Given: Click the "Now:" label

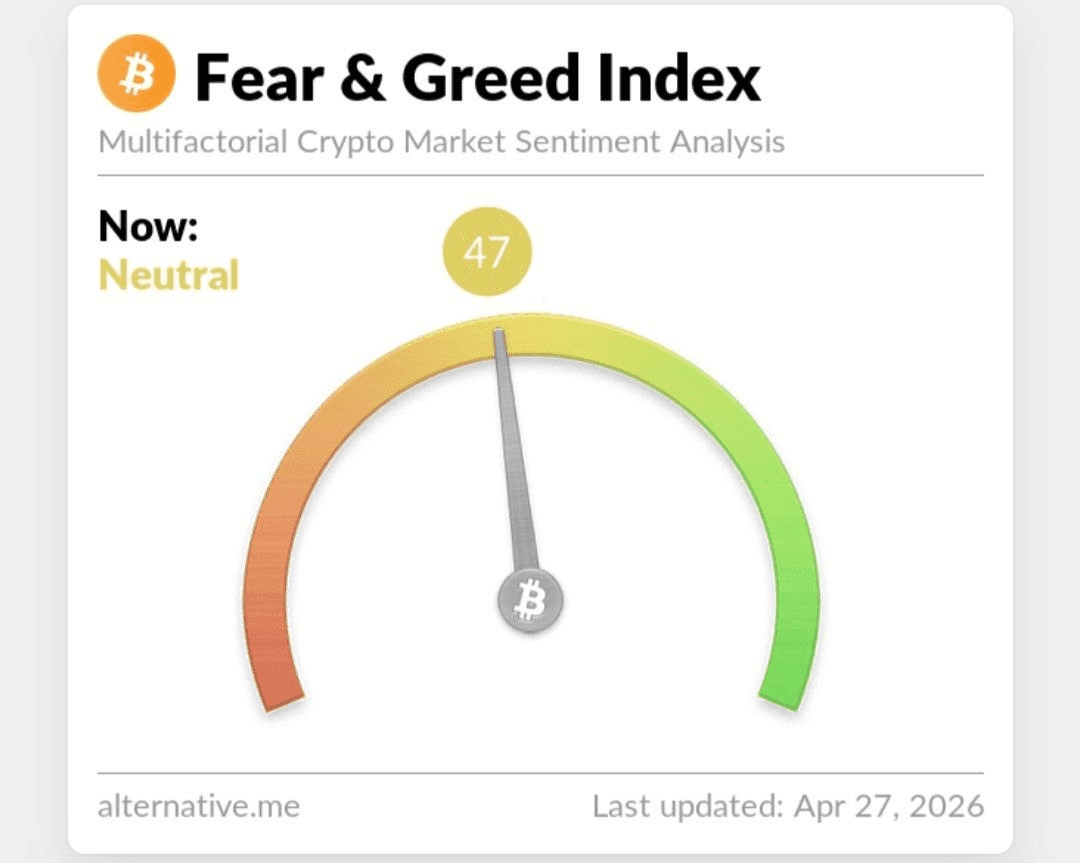Looking at the screenshot, I should pos(148,227).
